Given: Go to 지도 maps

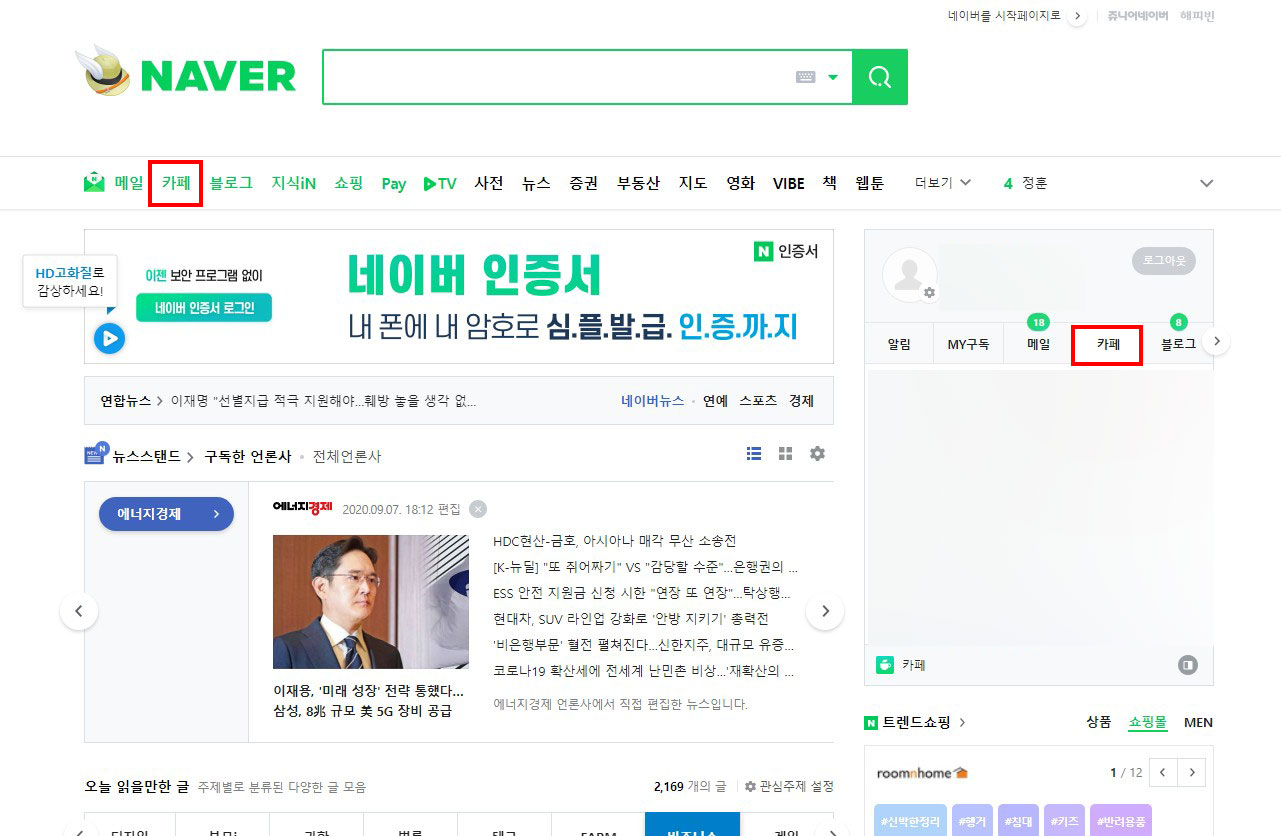Looking at the screenshot, I should (x=693, y=183).
